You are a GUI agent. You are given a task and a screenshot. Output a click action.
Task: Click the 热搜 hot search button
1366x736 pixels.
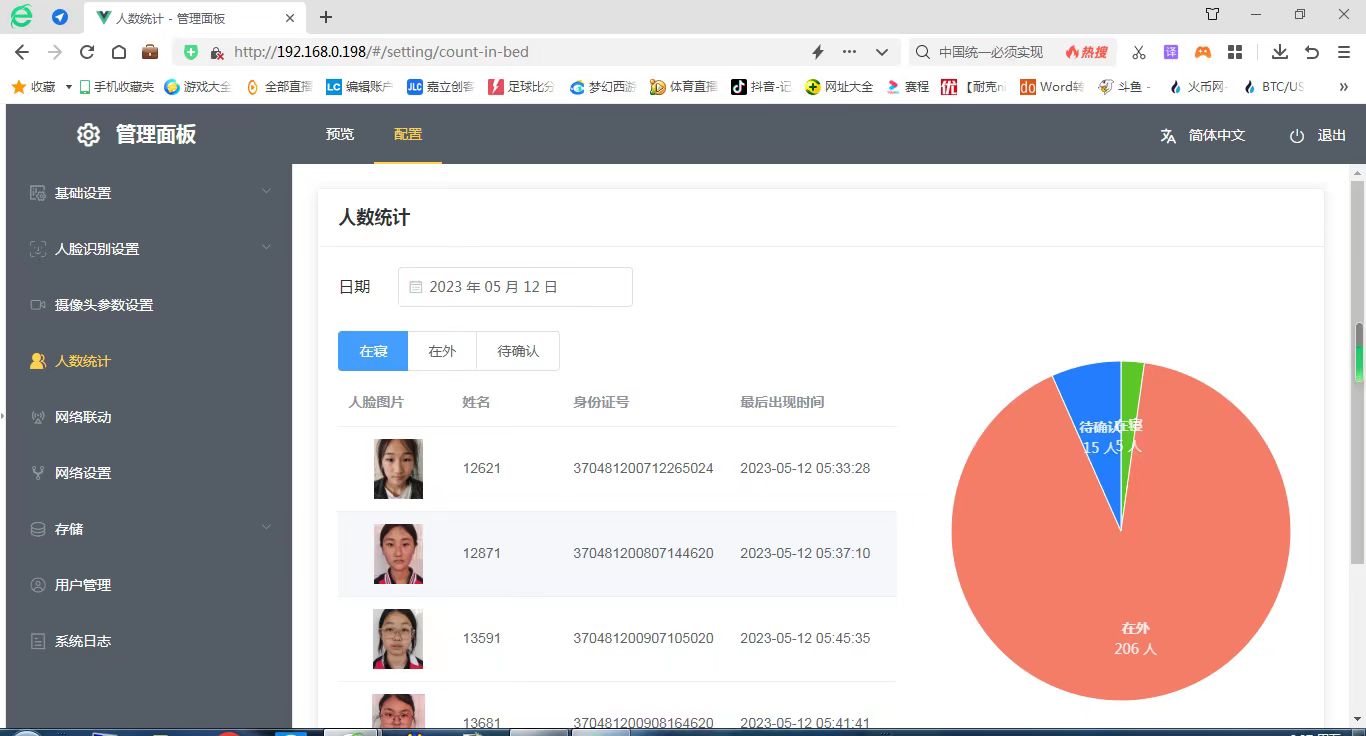point(1086,52)
